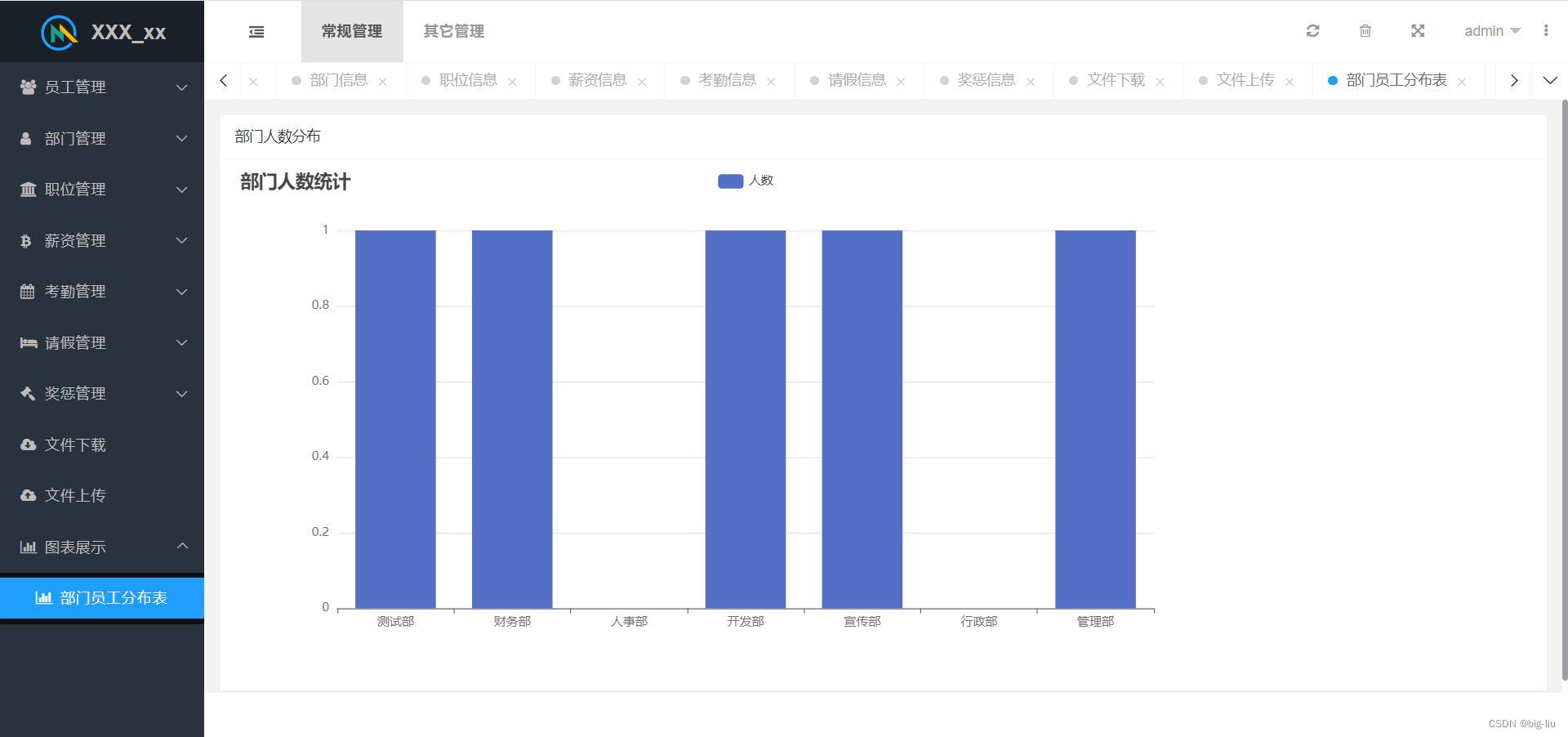
Task: Open 文件下载 in the sidebar
Action: click(102, 444)
